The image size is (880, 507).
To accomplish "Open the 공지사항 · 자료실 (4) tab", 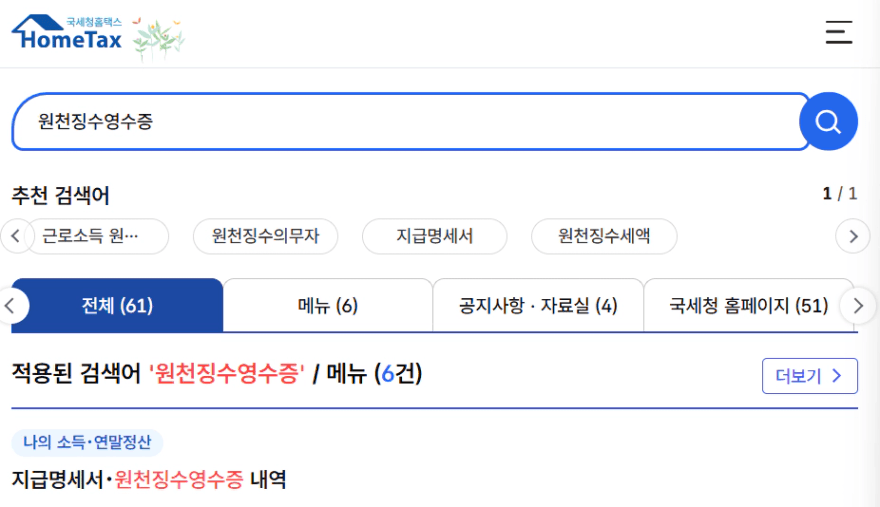I will (x=538, y=305).
